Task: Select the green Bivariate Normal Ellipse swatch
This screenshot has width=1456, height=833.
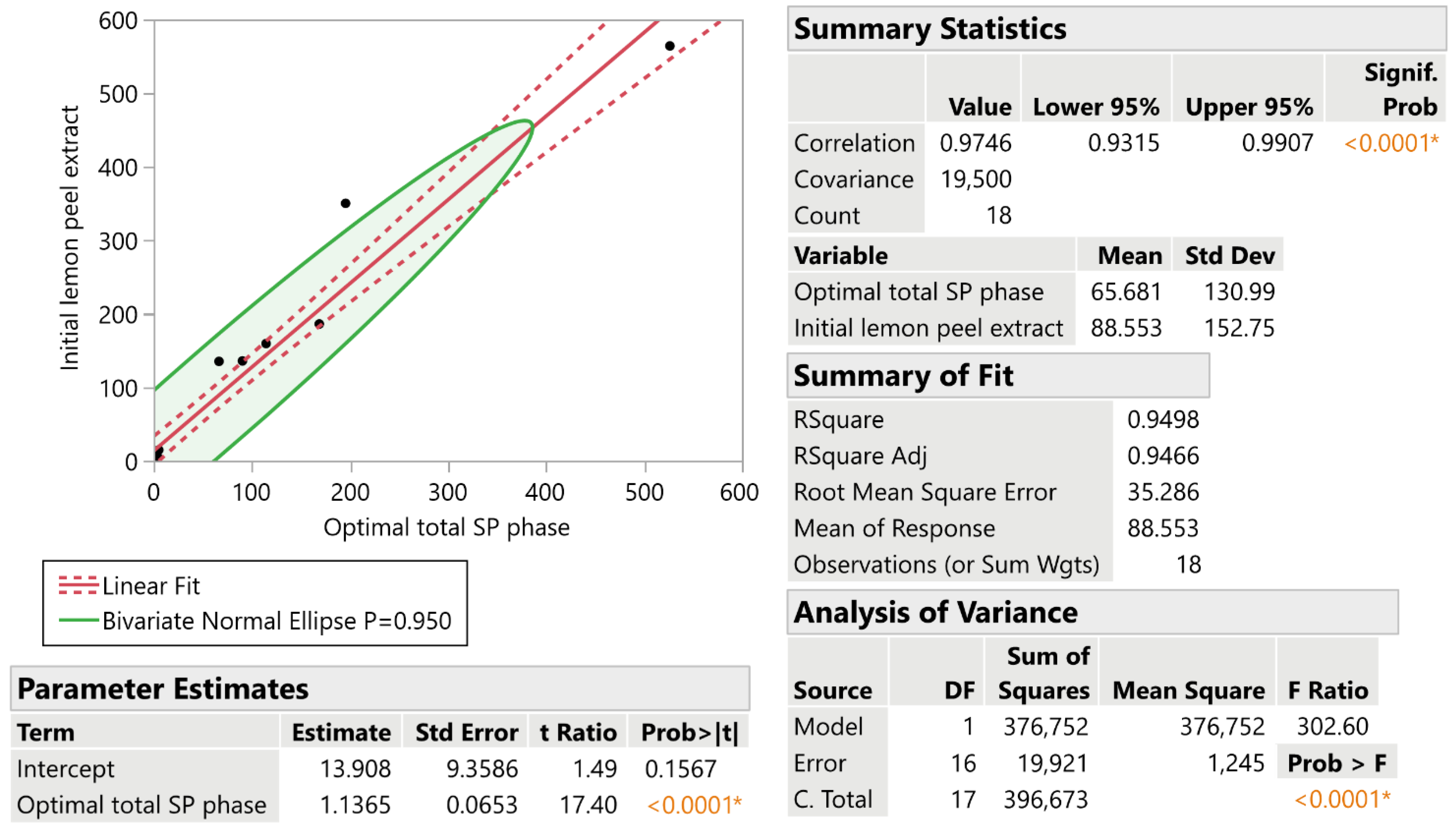Action: (x=78, y=620)
